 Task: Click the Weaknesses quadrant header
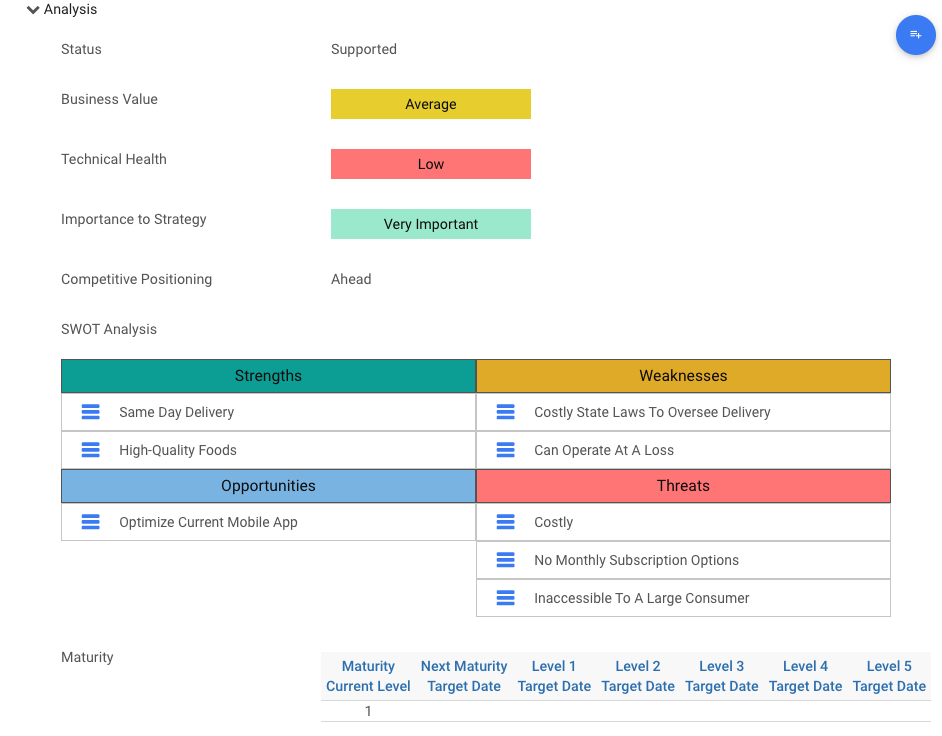tap(683, 376)
